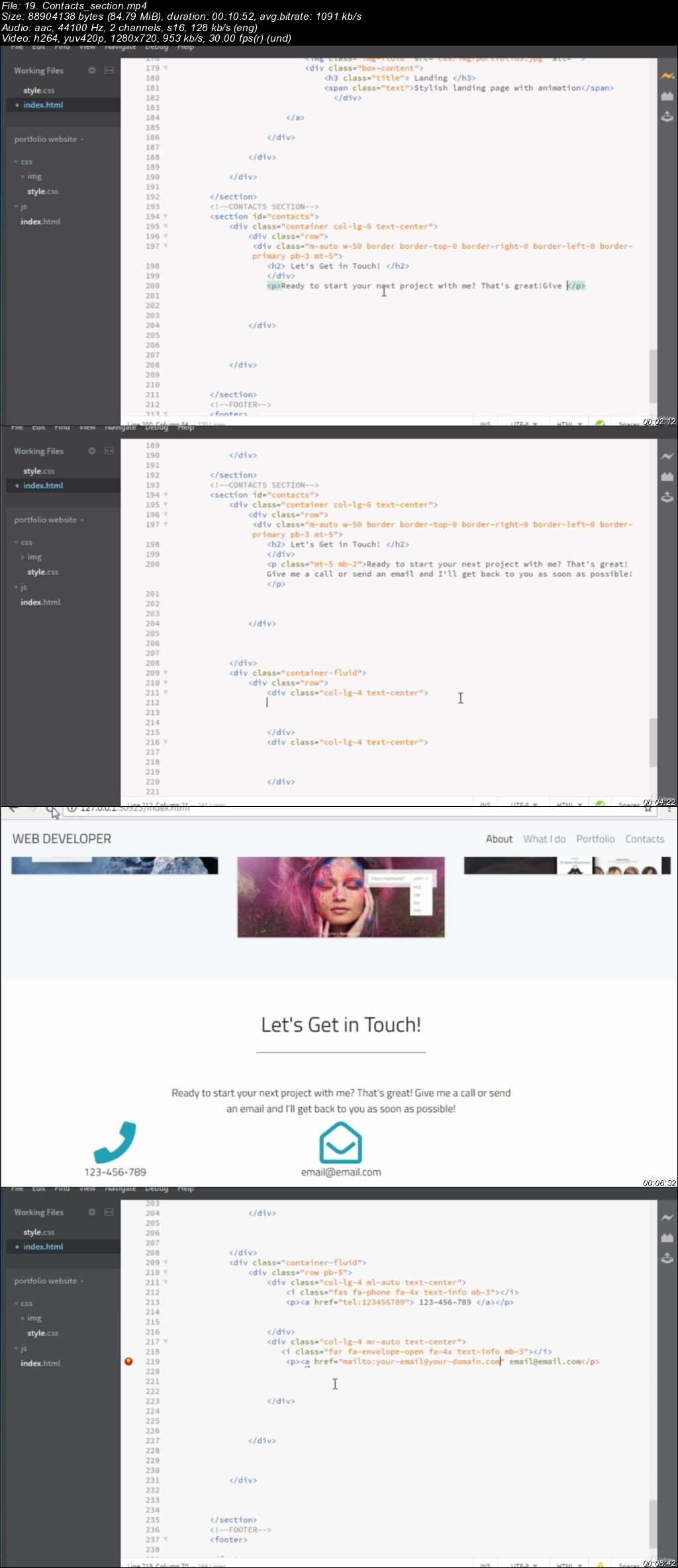Click editor scrollbar thumb in first frame
678x1568 pixels.
[x=653, y=376]
